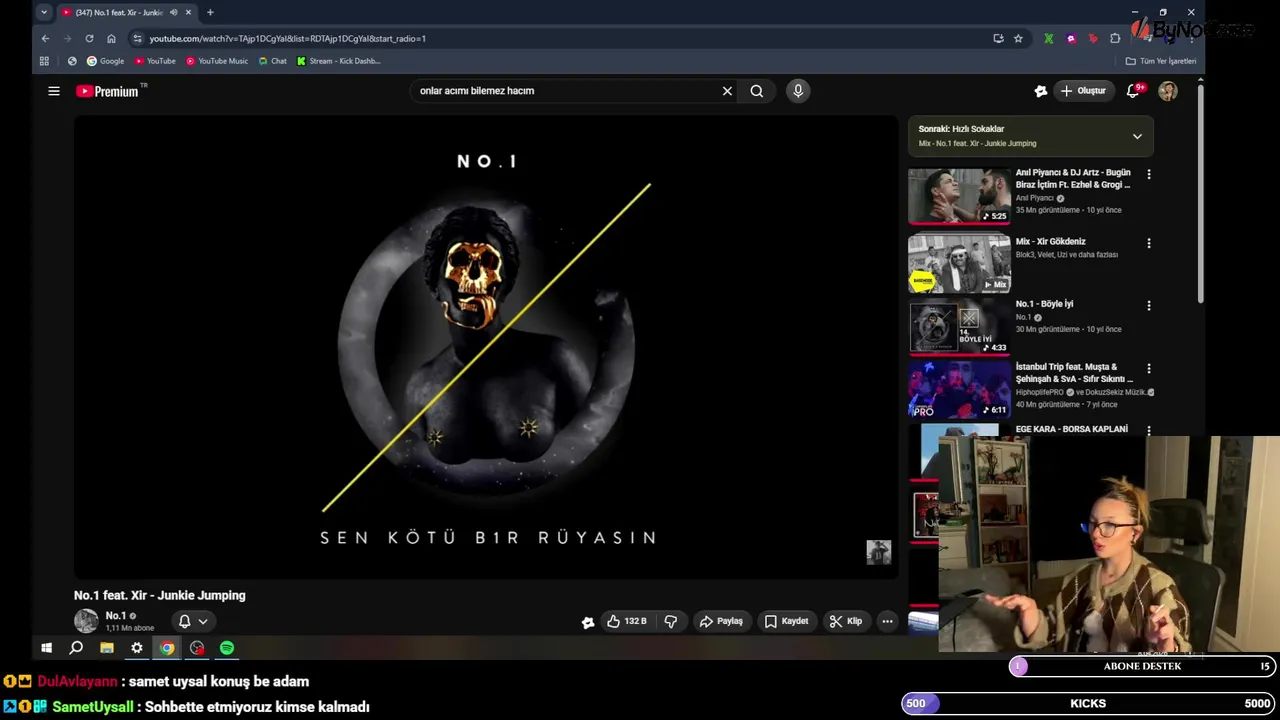Click the search magnifier button
The height and width of the screenshot is (720, 1280).
(757, 91)
